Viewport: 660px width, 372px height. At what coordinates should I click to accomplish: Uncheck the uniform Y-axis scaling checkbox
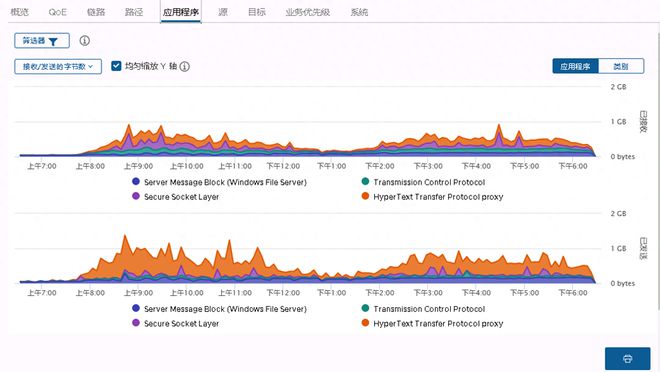tap(116, 66)
